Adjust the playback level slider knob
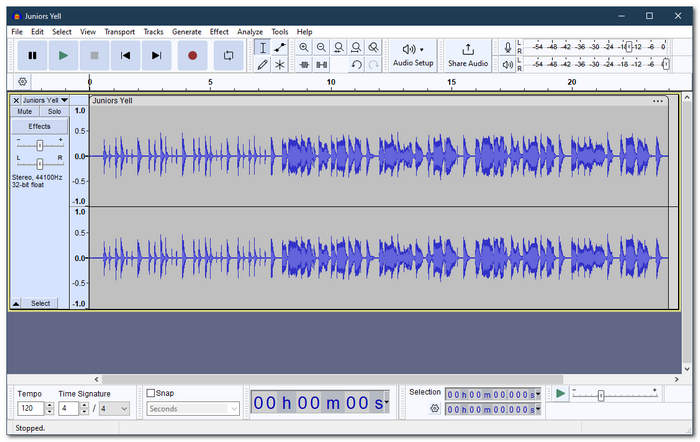700x442 pixels. (x=666, y=64)
